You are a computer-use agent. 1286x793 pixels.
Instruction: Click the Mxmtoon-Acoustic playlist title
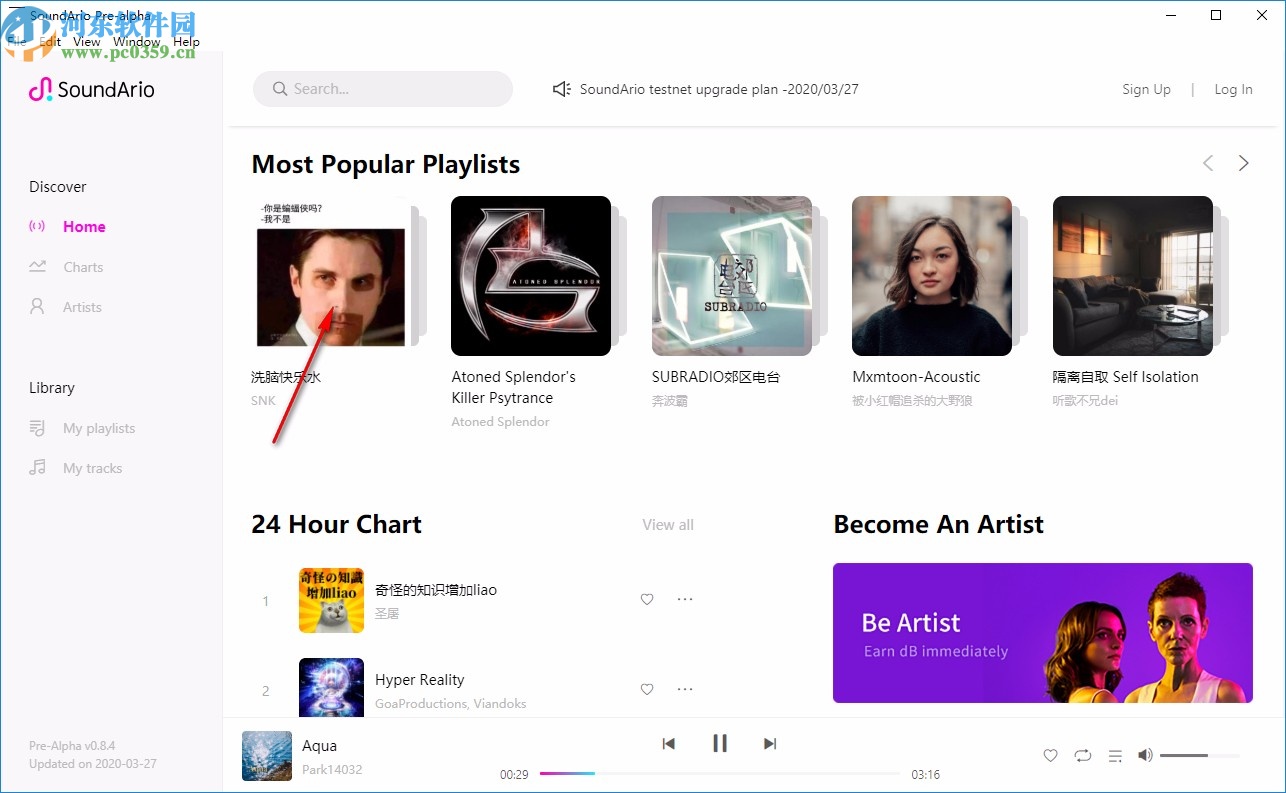coord(916,377)
